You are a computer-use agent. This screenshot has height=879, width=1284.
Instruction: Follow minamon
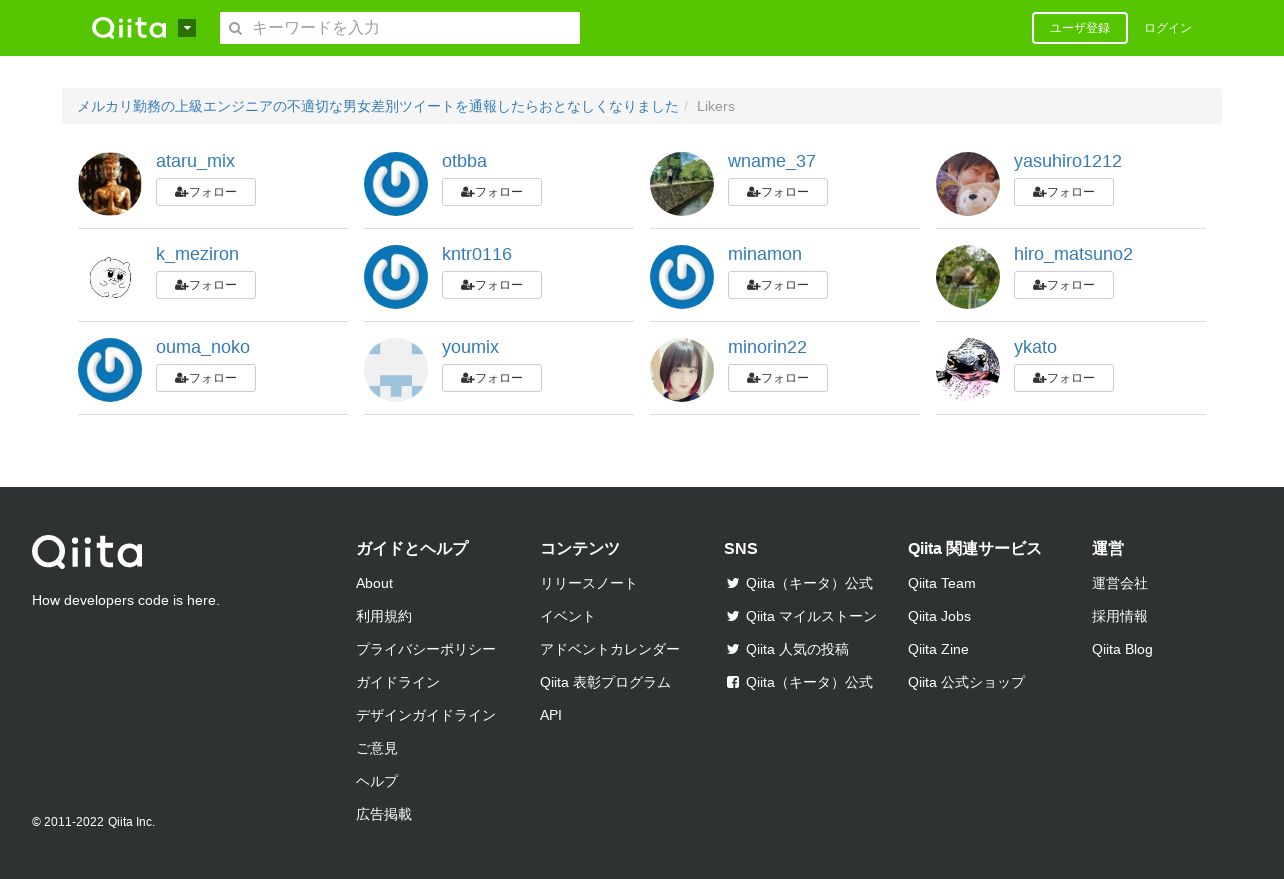(x=778, y=285)
